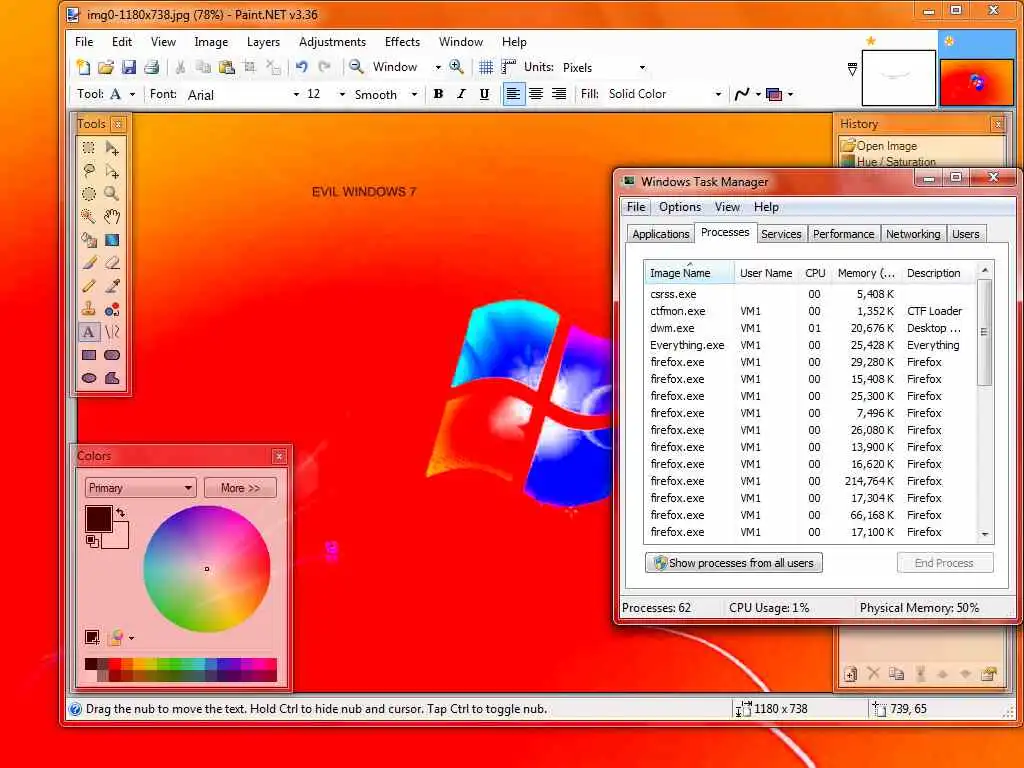Pick a hue on the color wheel
Image resolution: width=1024 pixels, height=768 pixels.
(x=207, y=569)
